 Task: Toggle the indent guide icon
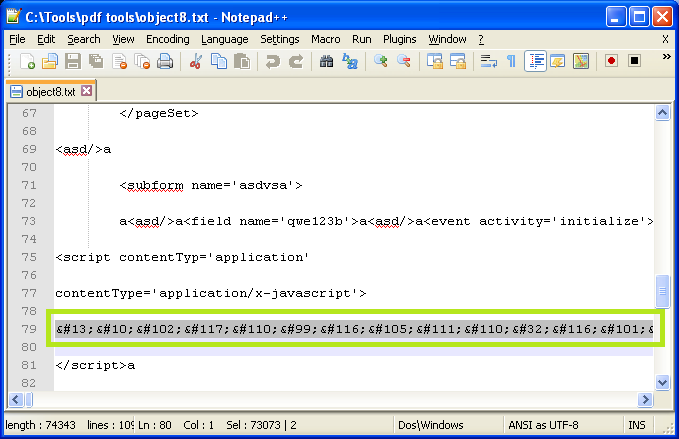click(x=535, y=61)
